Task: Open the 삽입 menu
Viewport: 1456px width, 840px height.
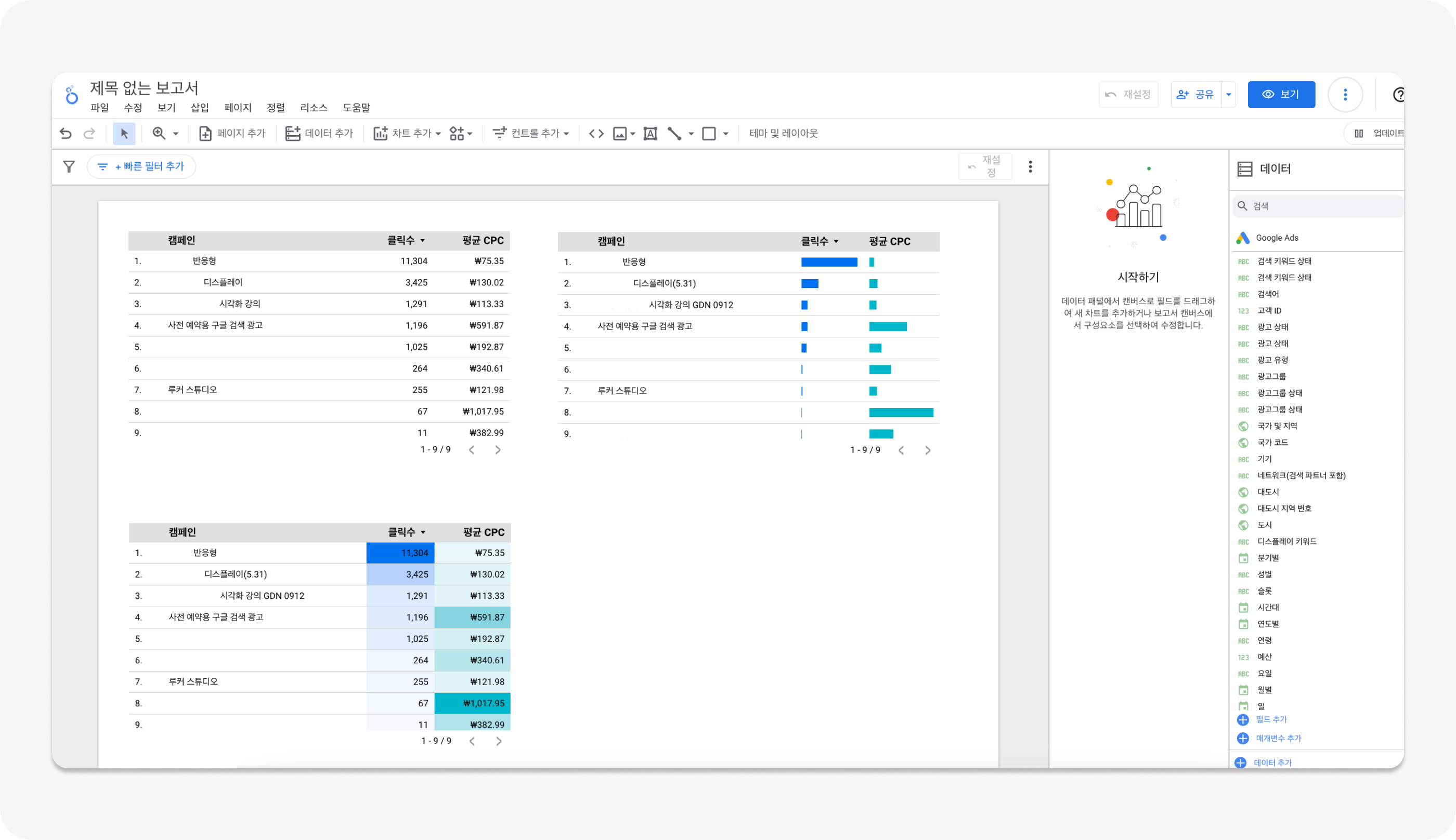Action: click(x=200, y=108)
